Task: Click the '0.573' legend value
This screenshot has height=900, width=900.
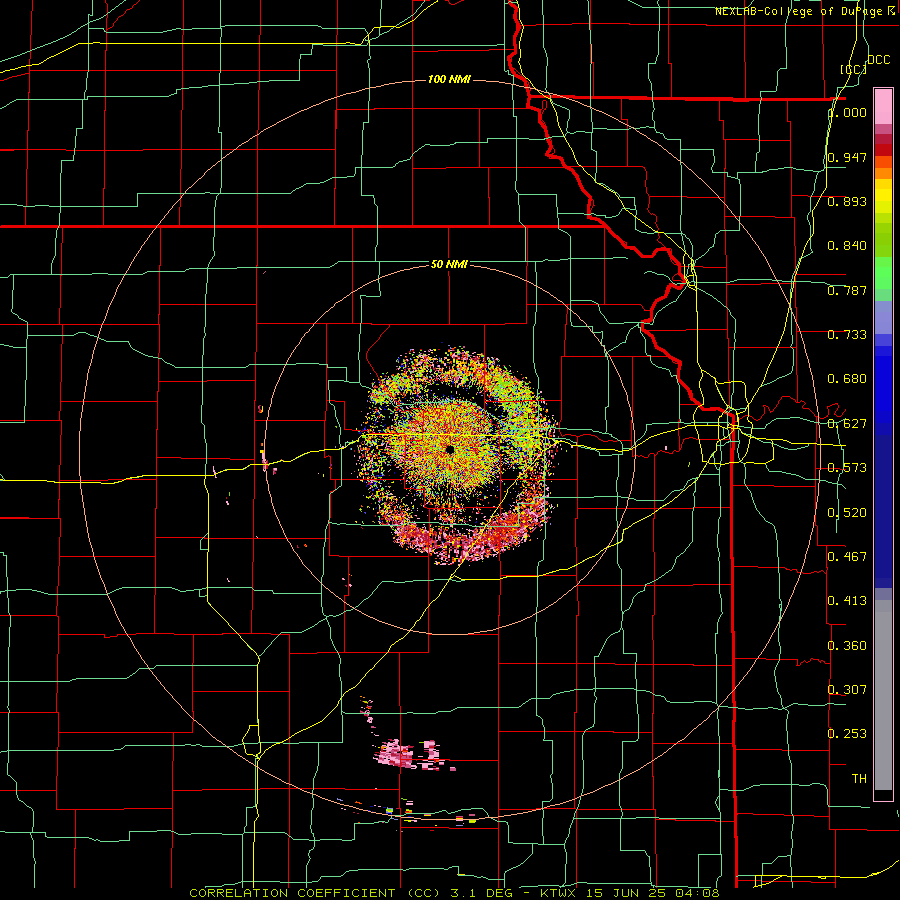Action: 847,468
